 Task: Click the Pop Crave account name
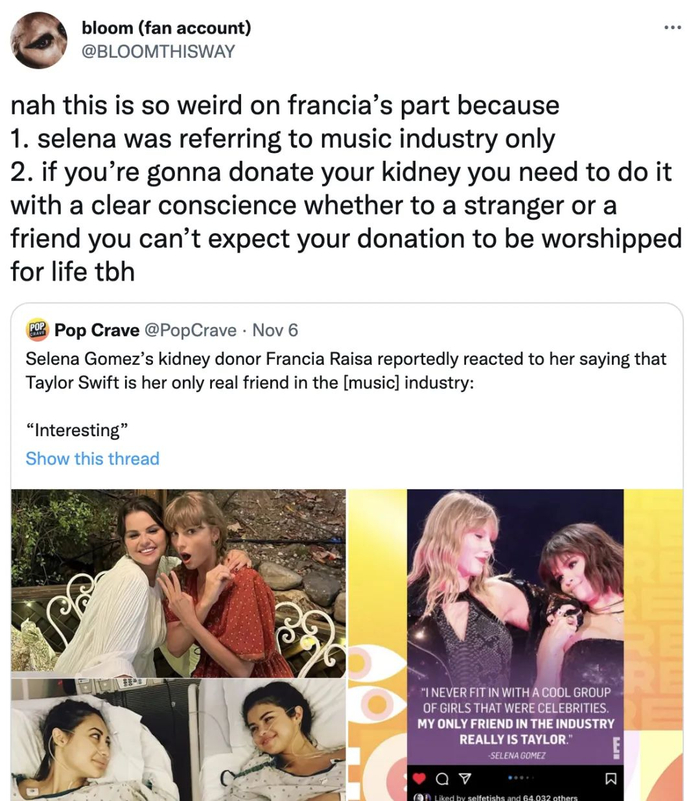point(97,330)
